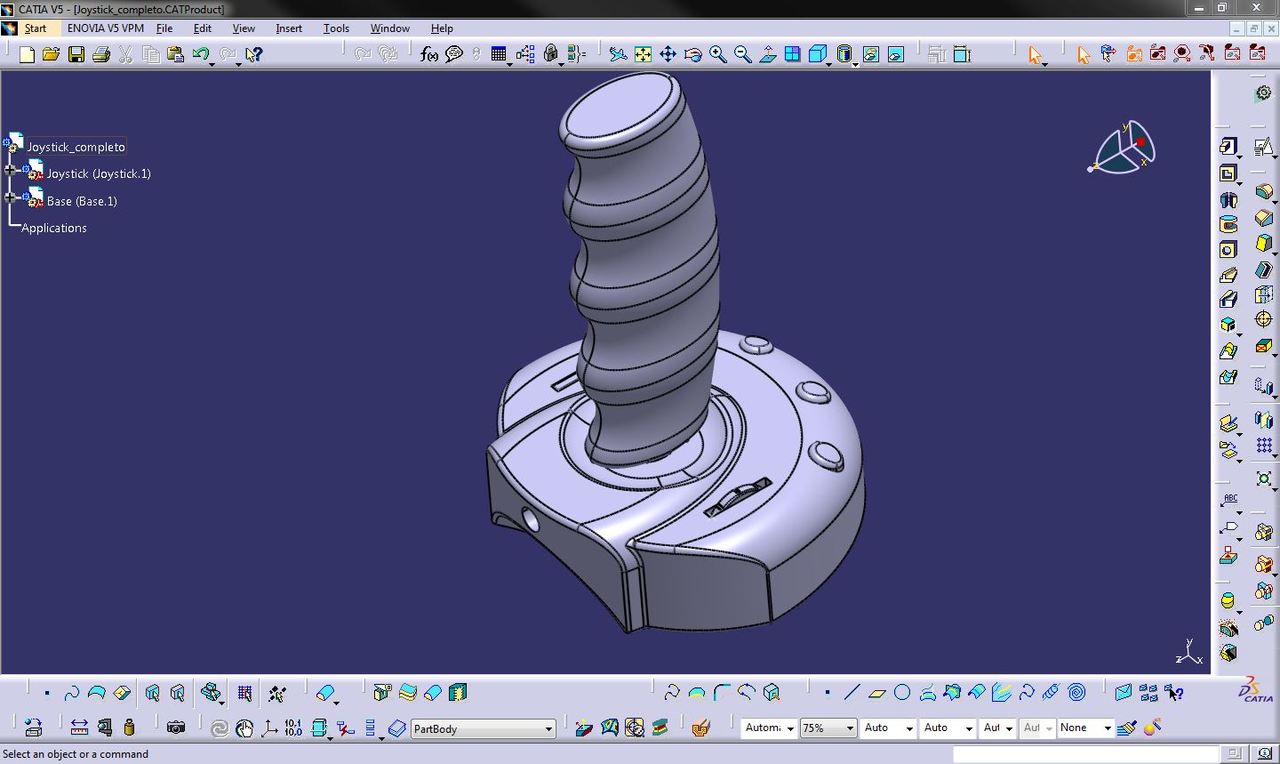Select Base (Base.1) label in tree
Screen dimensions: 1280x764
[82, 201]
